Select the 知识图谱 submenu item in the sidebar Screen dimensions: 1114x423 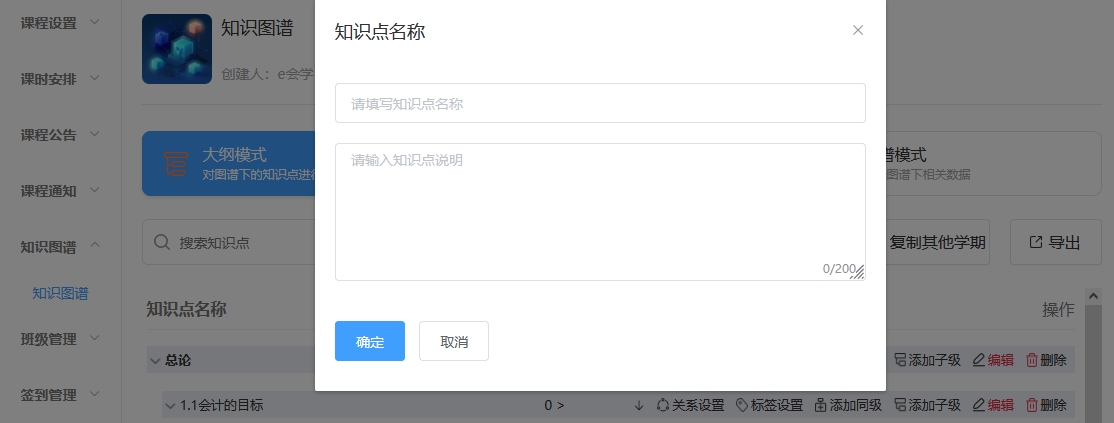click(60, 293)
